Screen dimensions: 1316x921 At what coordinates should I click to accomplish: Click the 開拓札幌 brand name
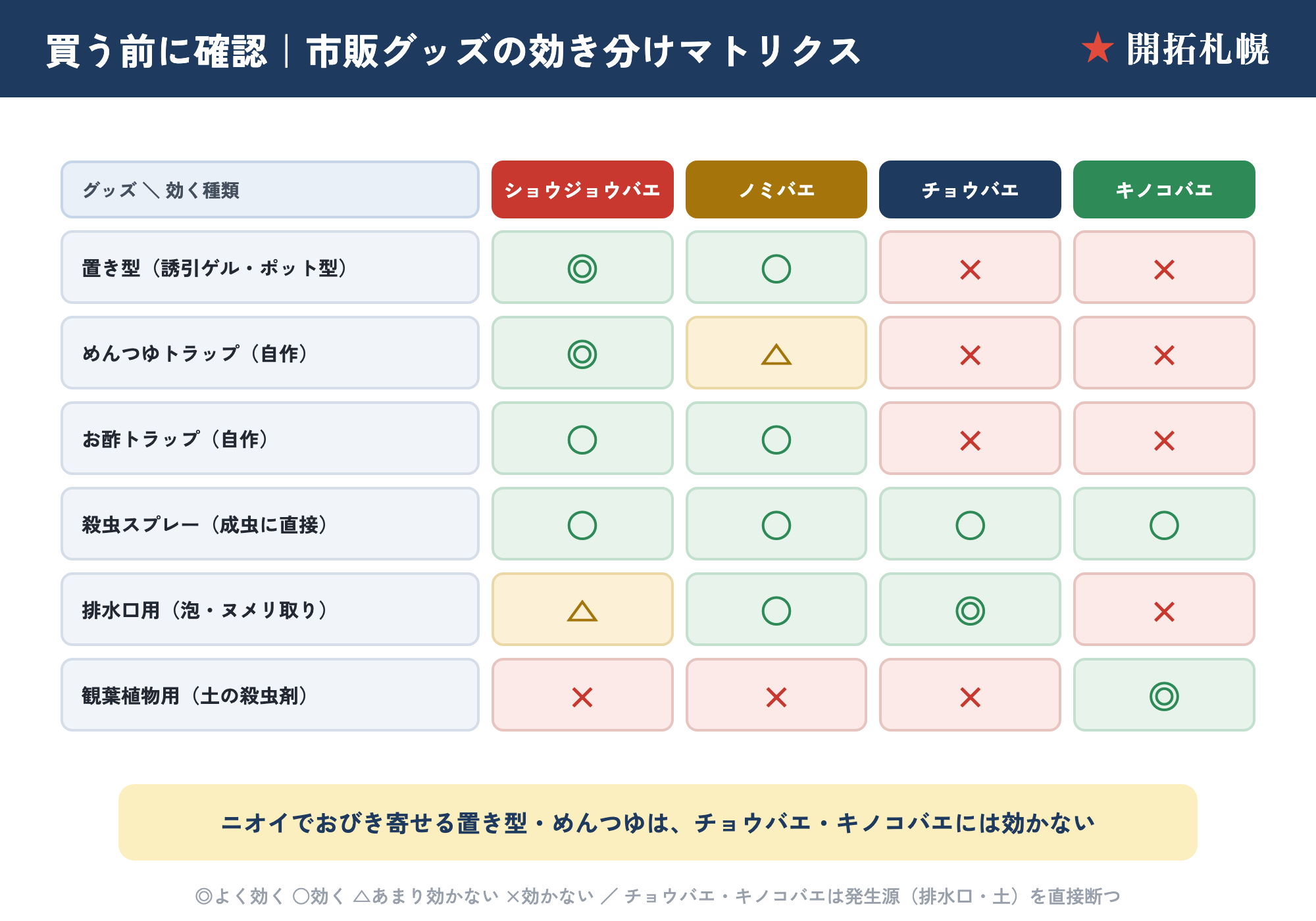coord(1198,49)
